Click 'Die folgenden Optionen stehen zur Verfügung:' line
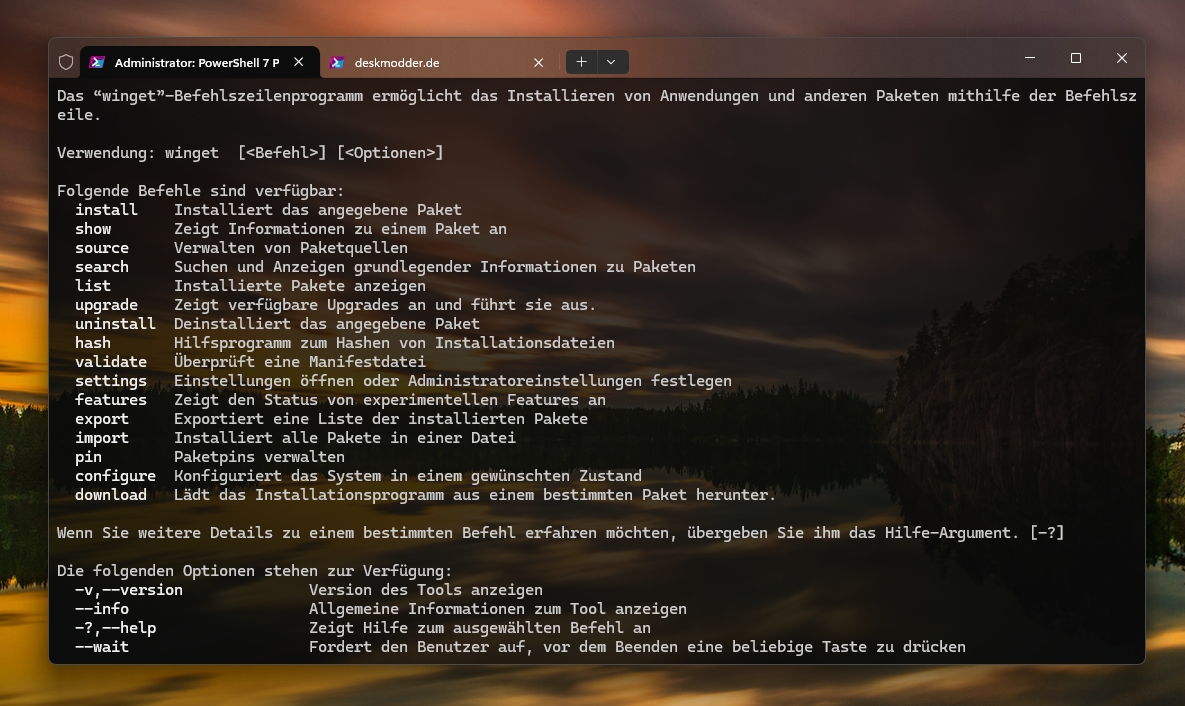1185x706 pixels. tap(255, 571)
